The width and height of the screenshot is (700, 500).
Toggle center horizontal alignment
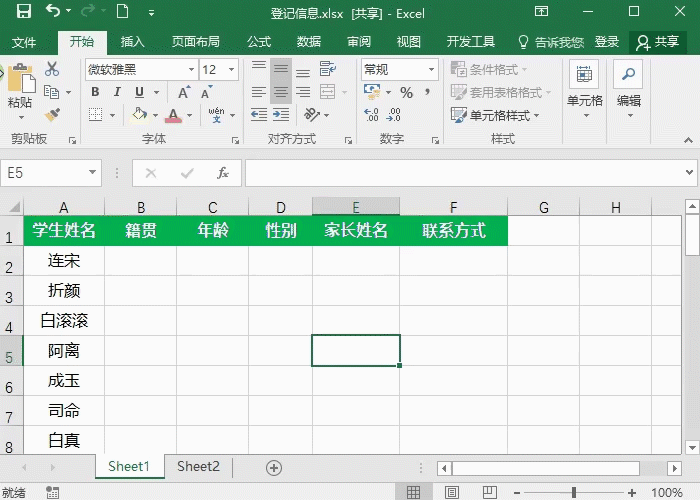coord(281,92)
